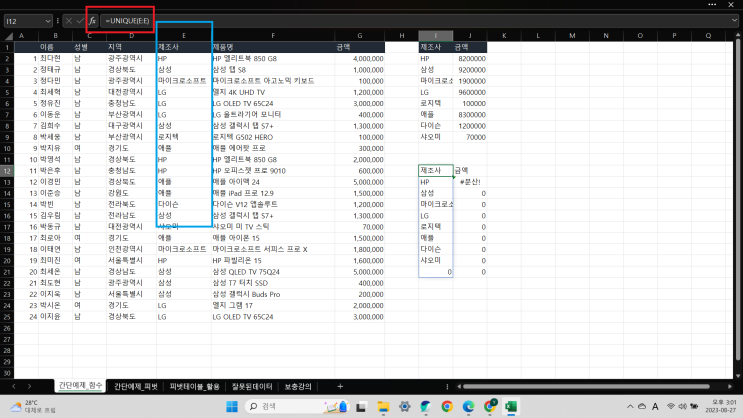The height and width of the screenshot is (418, 743).
Task: Click the OneDrive cloud tray icon
Action: point(642,407)
